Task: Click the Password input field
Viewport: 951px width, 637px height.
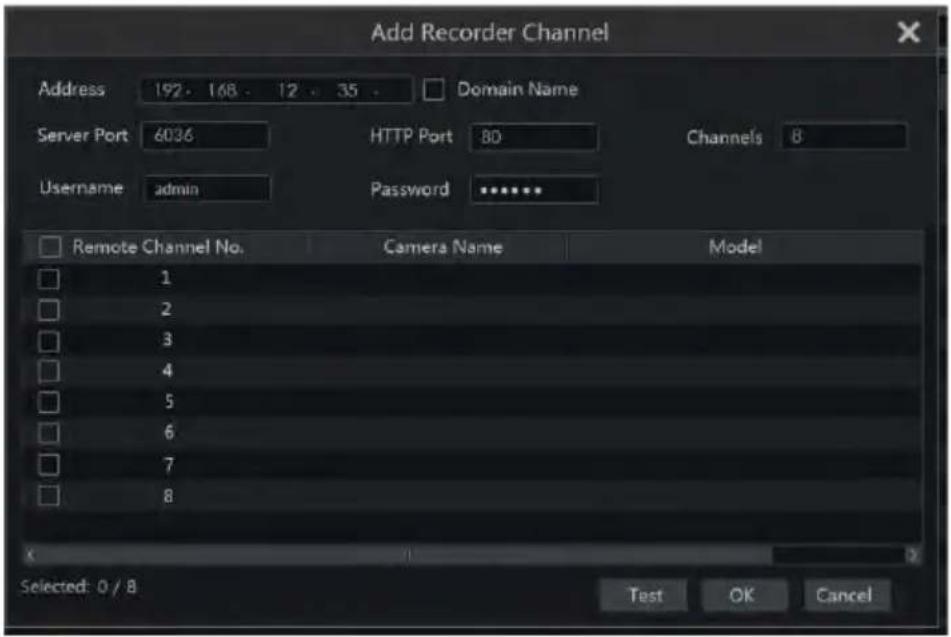Action: [534, 190]
